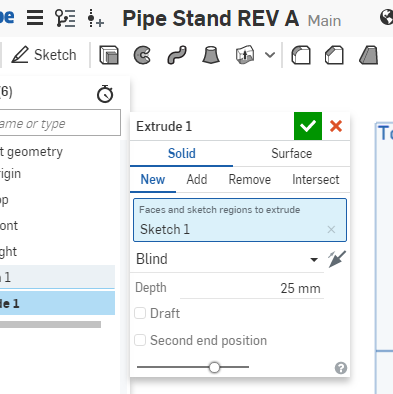Select the Draft tool in toolbar
The height and width of the screenshot is (394, 393).
point(369,55)
